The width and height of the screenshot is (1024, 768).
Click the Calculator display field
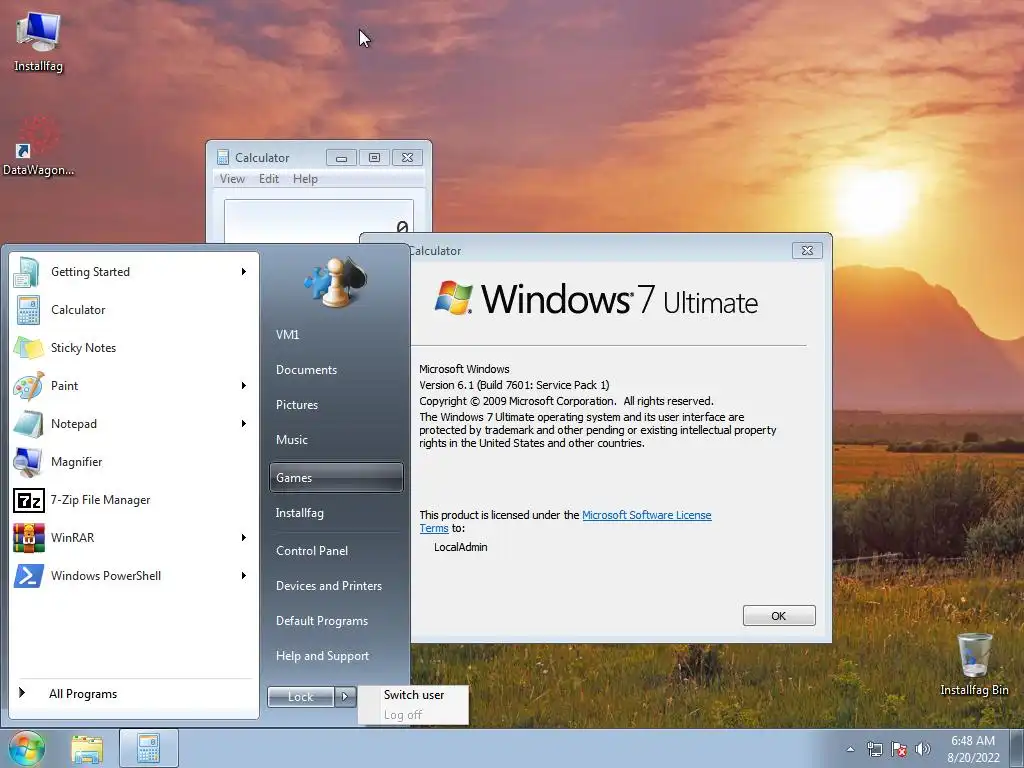click(319, 221)
